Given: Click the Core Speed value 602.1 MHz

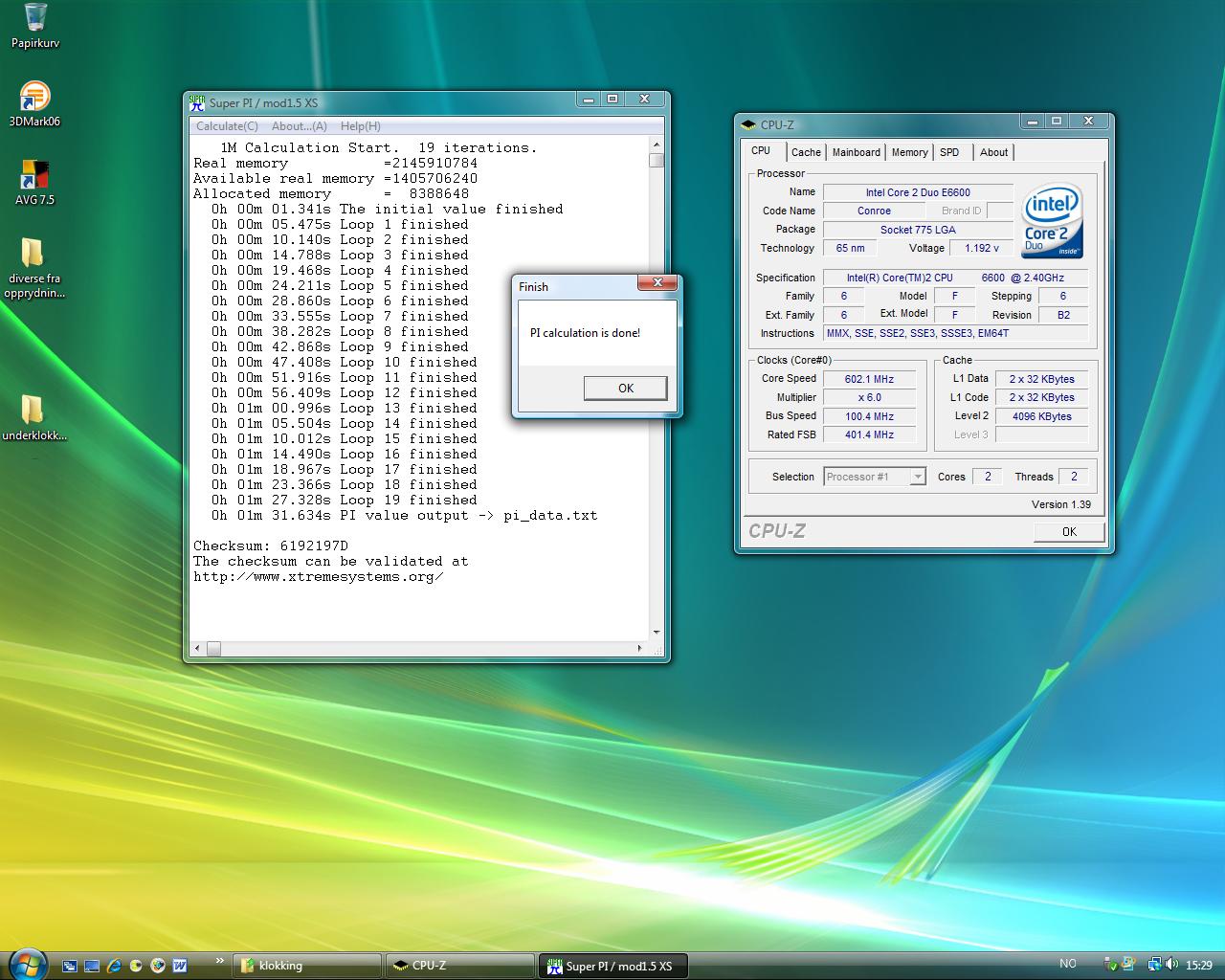Looking at the screenshot, I should click(869, 379).
